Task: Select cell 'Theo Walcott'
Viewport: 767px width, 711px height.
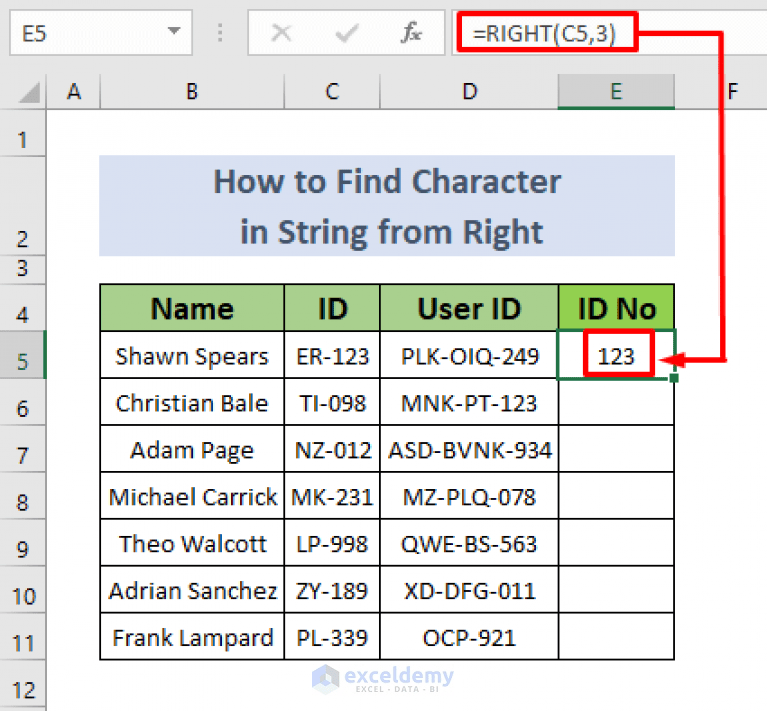Action: click(x=192, y=543)
